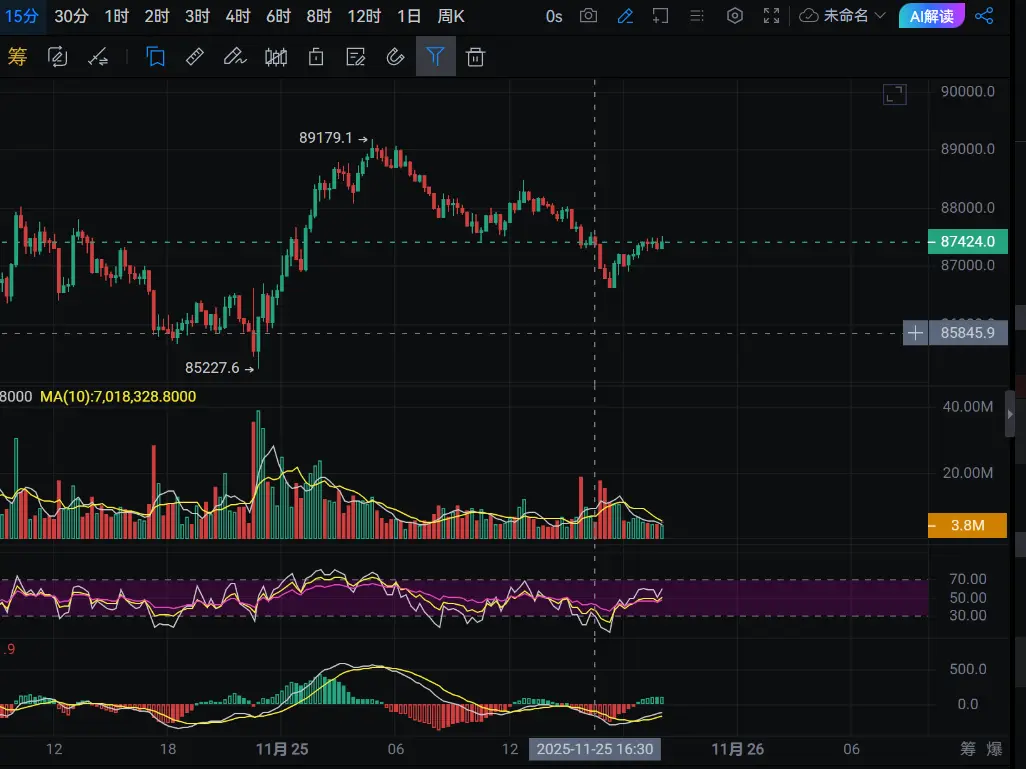Click the paperclip attach icon

[395, 57]
